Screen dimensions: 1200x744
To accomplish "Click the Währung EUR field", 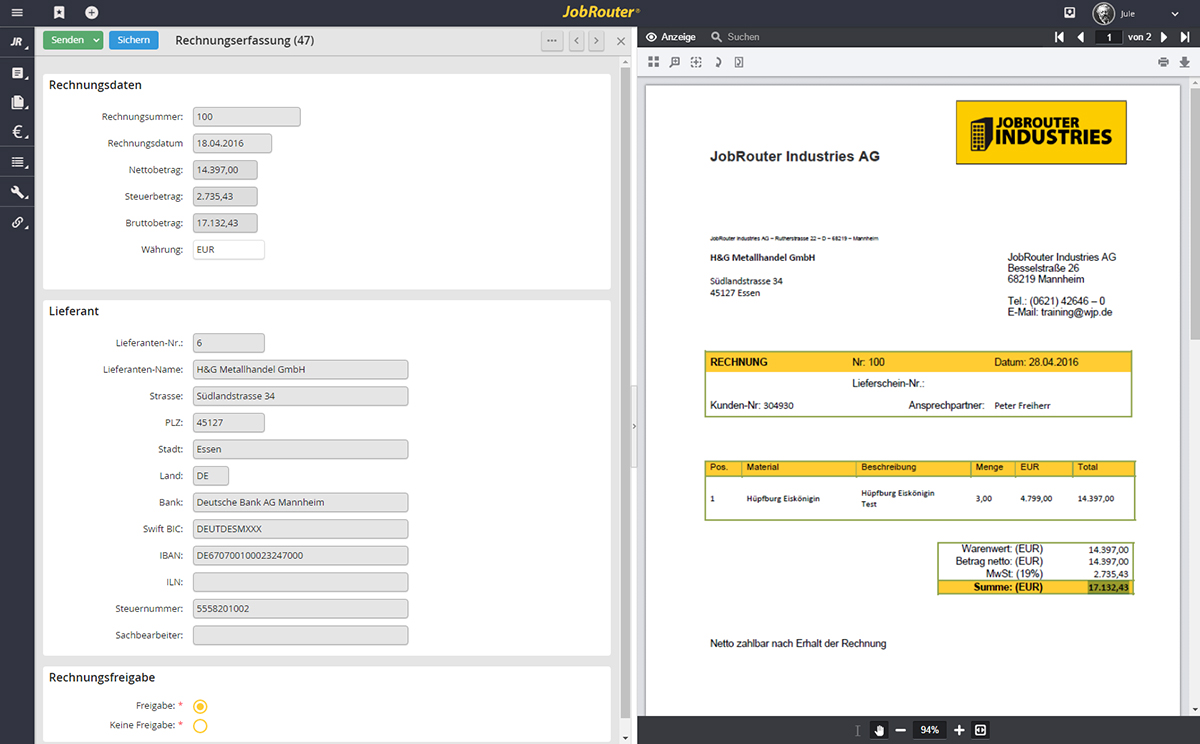I will 228,250.
